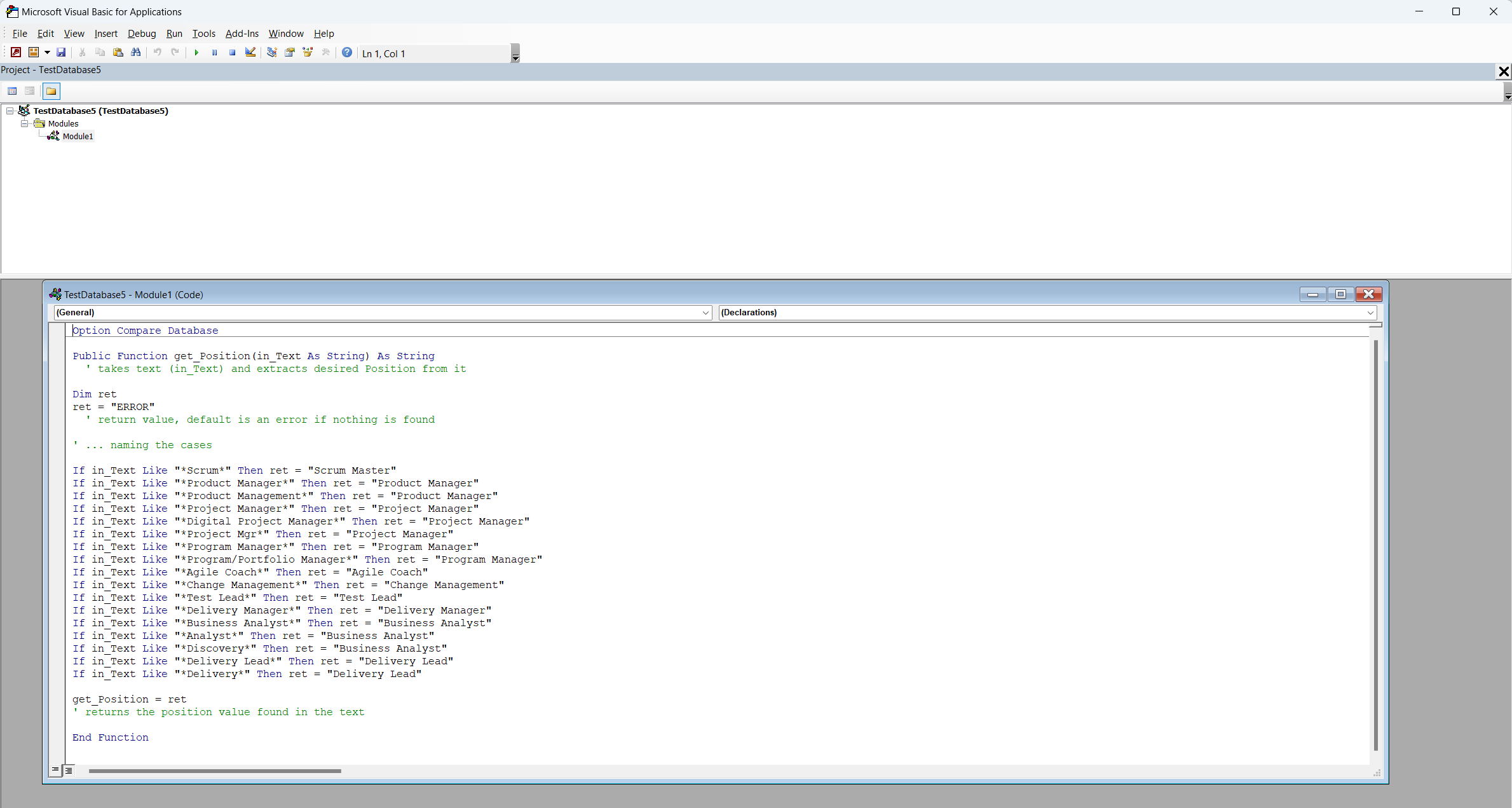Viewport: 1512px width, 808px height.
Task: Open the Object Browser icon
Action: [308, 53]
